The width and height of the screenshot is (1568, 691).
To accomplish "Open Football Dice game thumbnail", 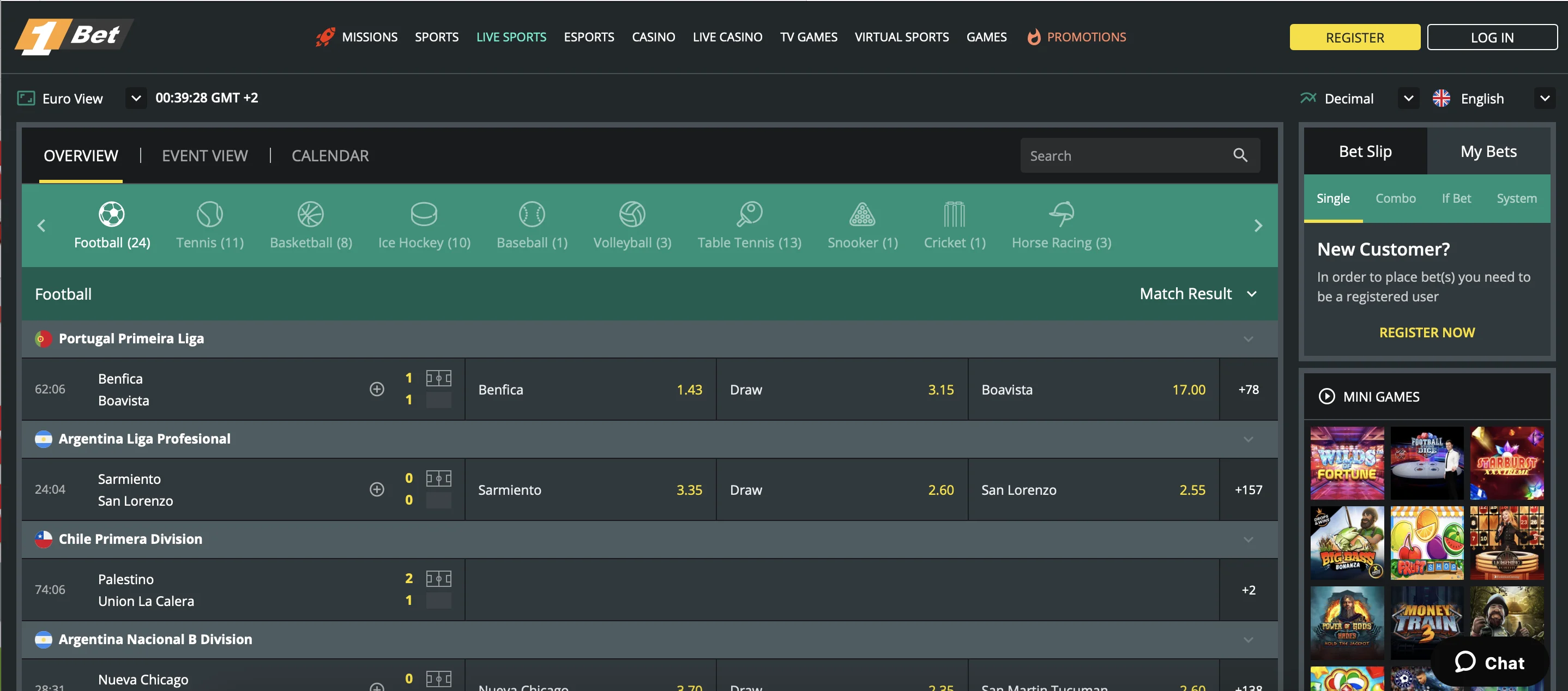I will click(1426, 463).
